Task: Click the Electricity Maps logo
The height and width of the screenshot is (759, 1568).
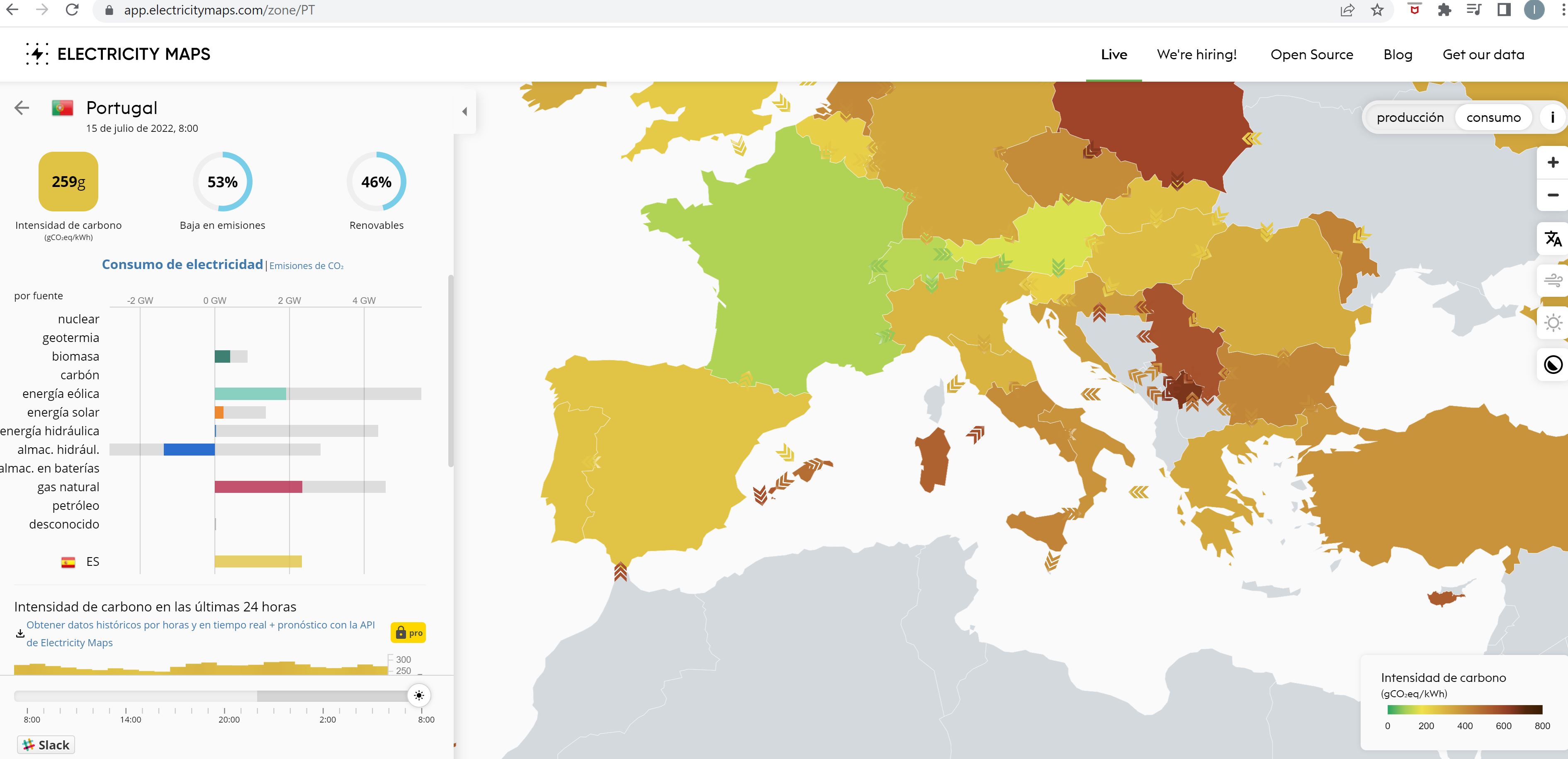Action: [x=117, y=54]
